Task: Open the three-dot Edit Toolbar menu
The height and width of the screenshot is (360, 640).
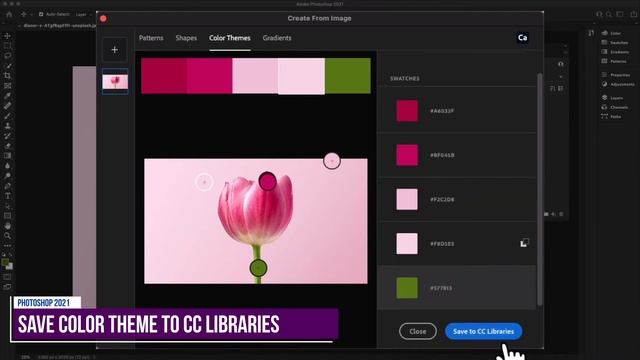Action: coord(7,246)
